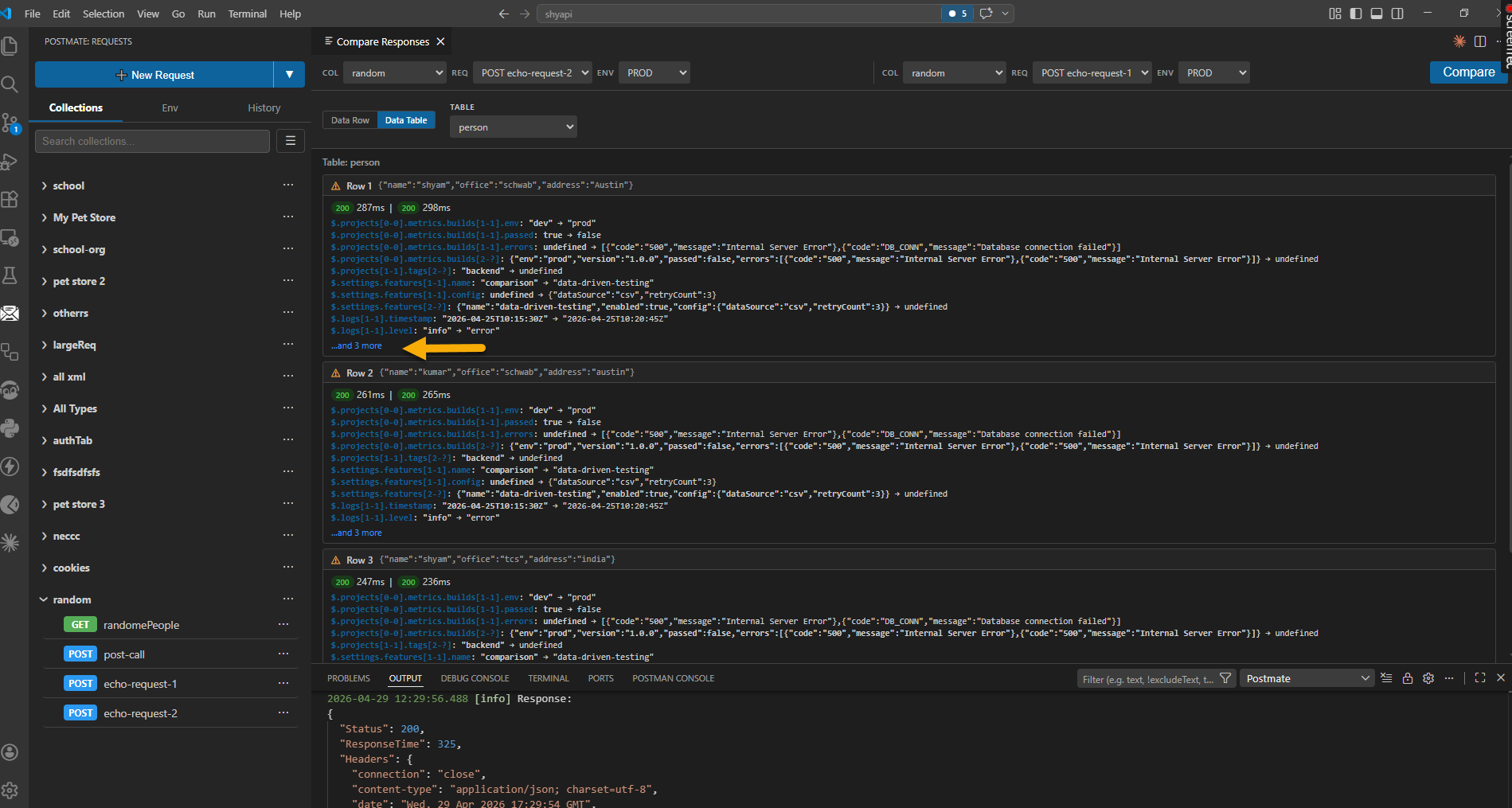This screenshot has width=1512, height=808.
Task: Open the Thunder lightning-bolt icon in activity bar
Action: tap(10, 466)
